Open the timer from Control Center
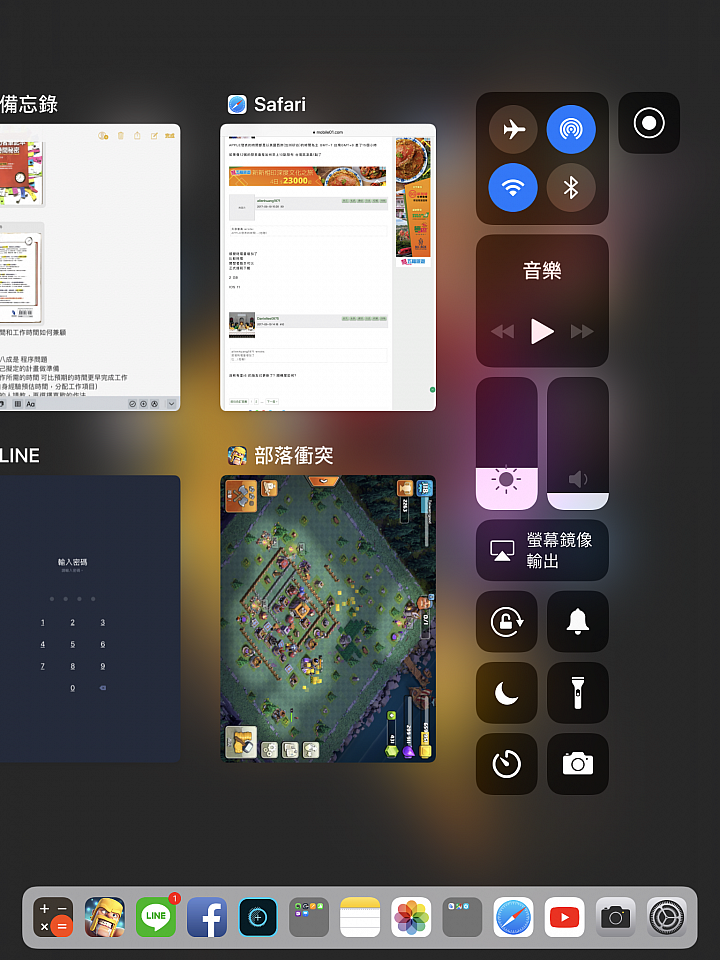720x960 pixels. click(506, 764)
